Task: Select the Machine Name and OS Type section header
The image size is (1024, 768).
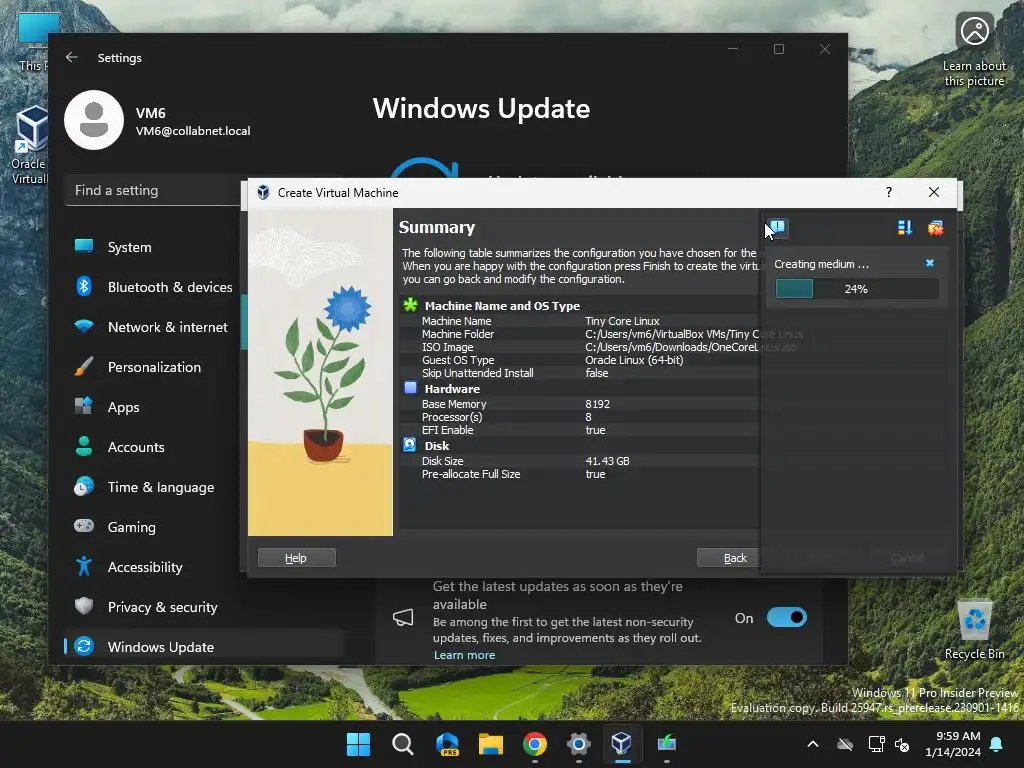Action: point(502,306)
